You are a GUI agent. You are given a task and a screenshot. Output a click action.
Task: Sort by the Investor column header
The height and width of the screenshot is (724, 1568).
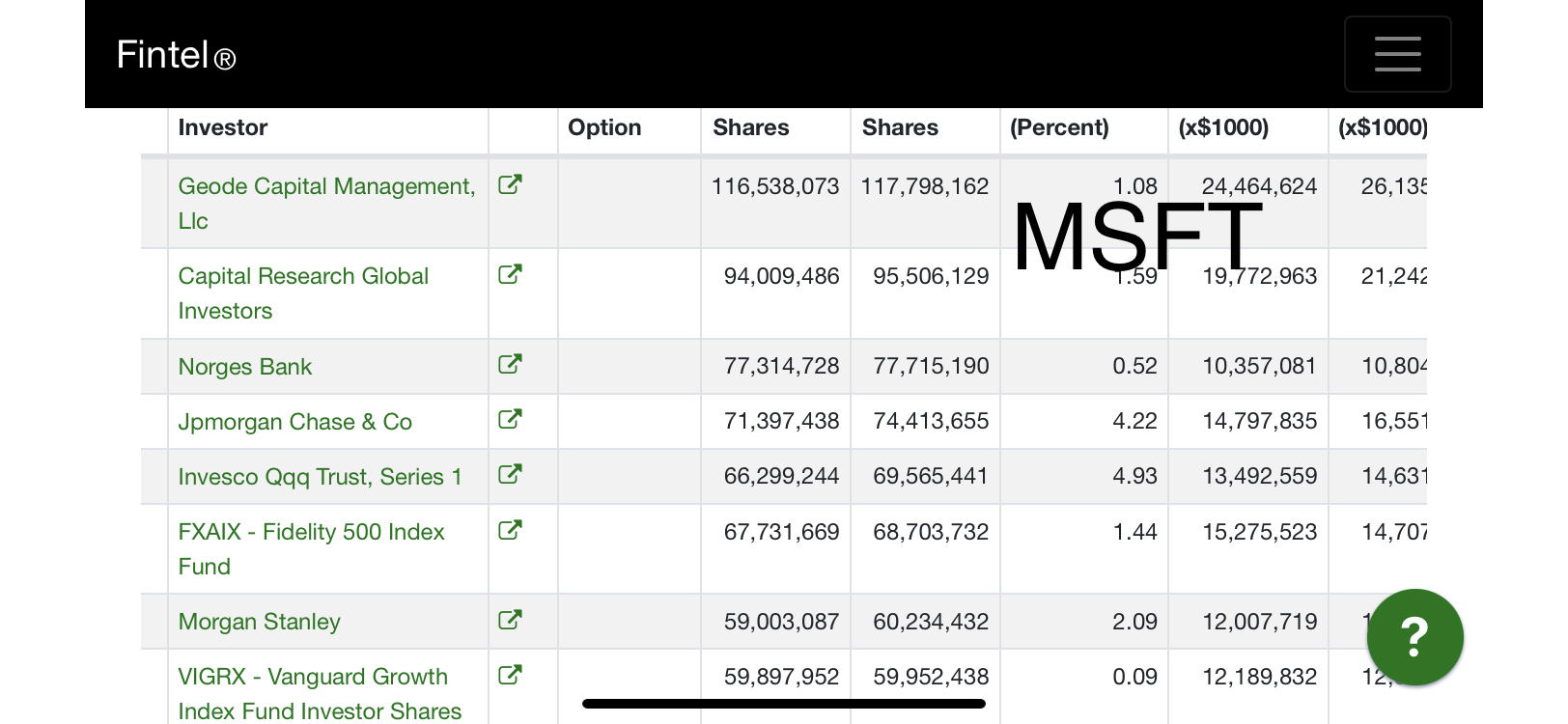pos(223,127)
